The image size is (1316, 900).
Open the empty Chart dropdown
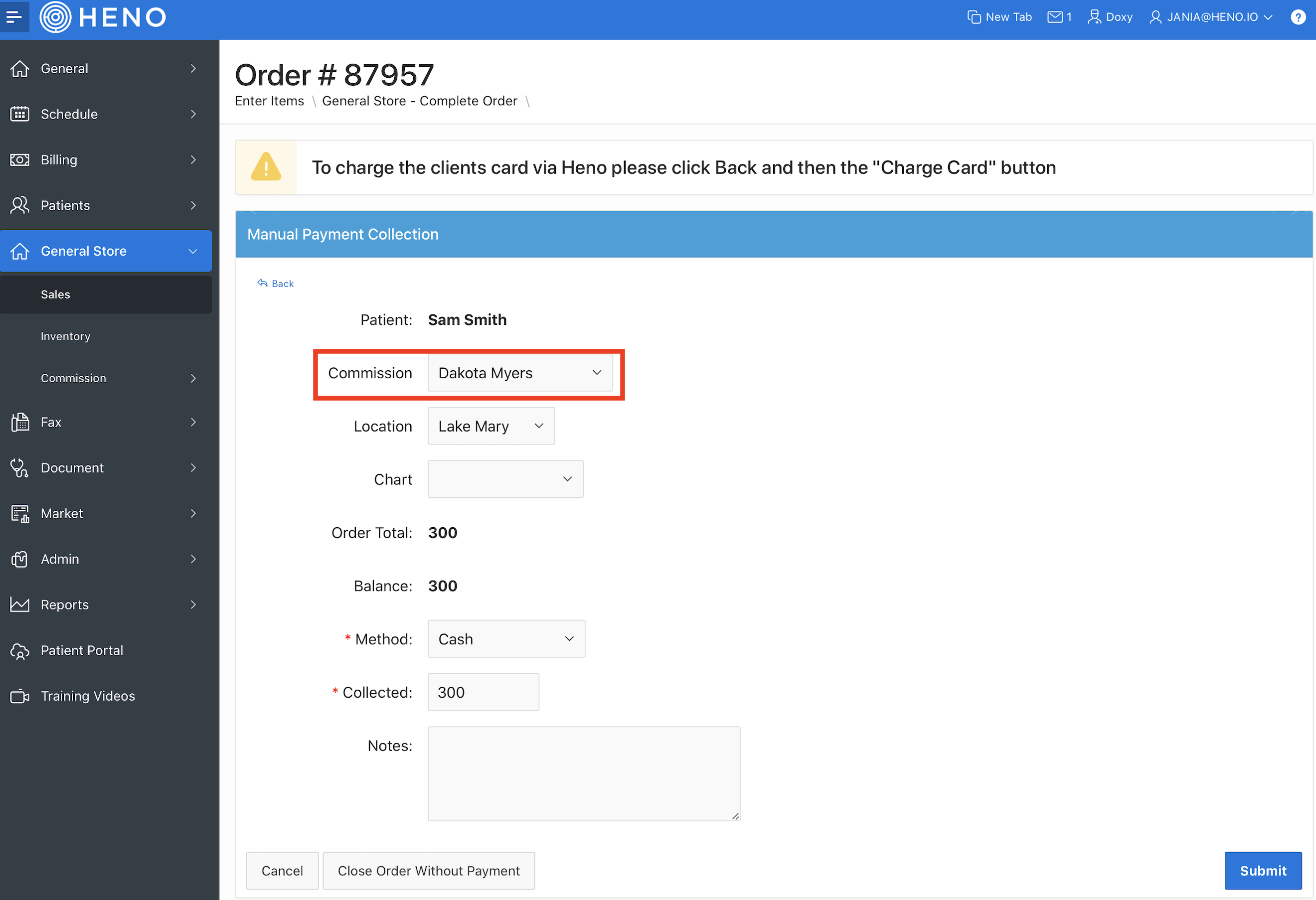point(504,479)
